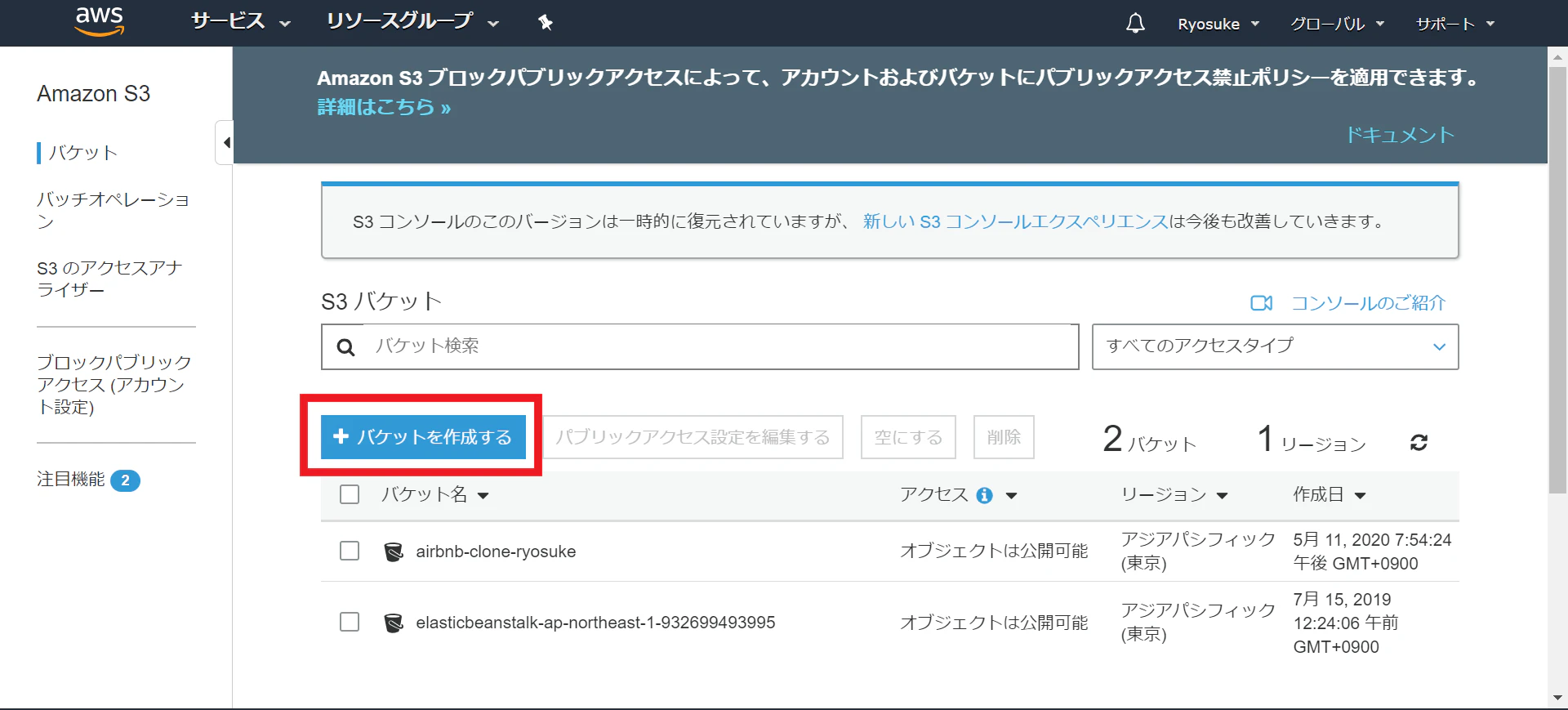1568x710 pixels.
Task: Open the notifications bell
Action: [x=1135, y=23]
